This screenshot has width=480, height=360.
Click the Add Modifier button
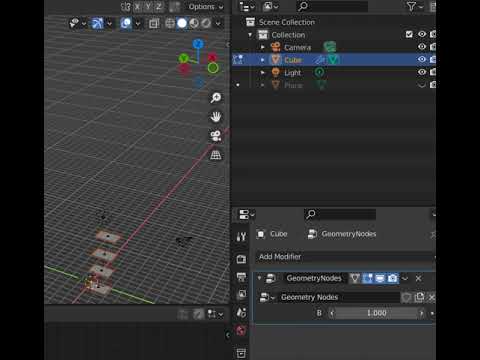tap(346, 257)
